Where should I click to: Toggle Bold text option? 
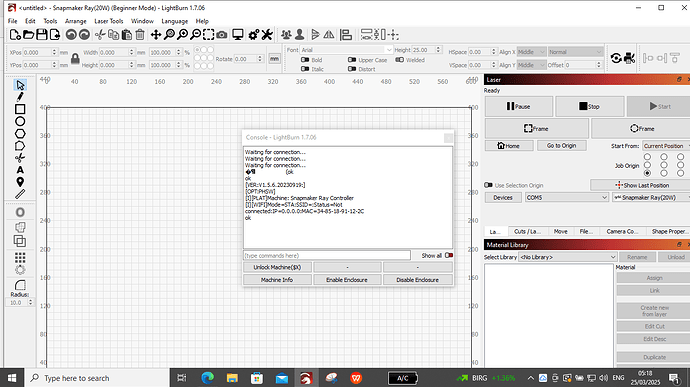(305, 60)
